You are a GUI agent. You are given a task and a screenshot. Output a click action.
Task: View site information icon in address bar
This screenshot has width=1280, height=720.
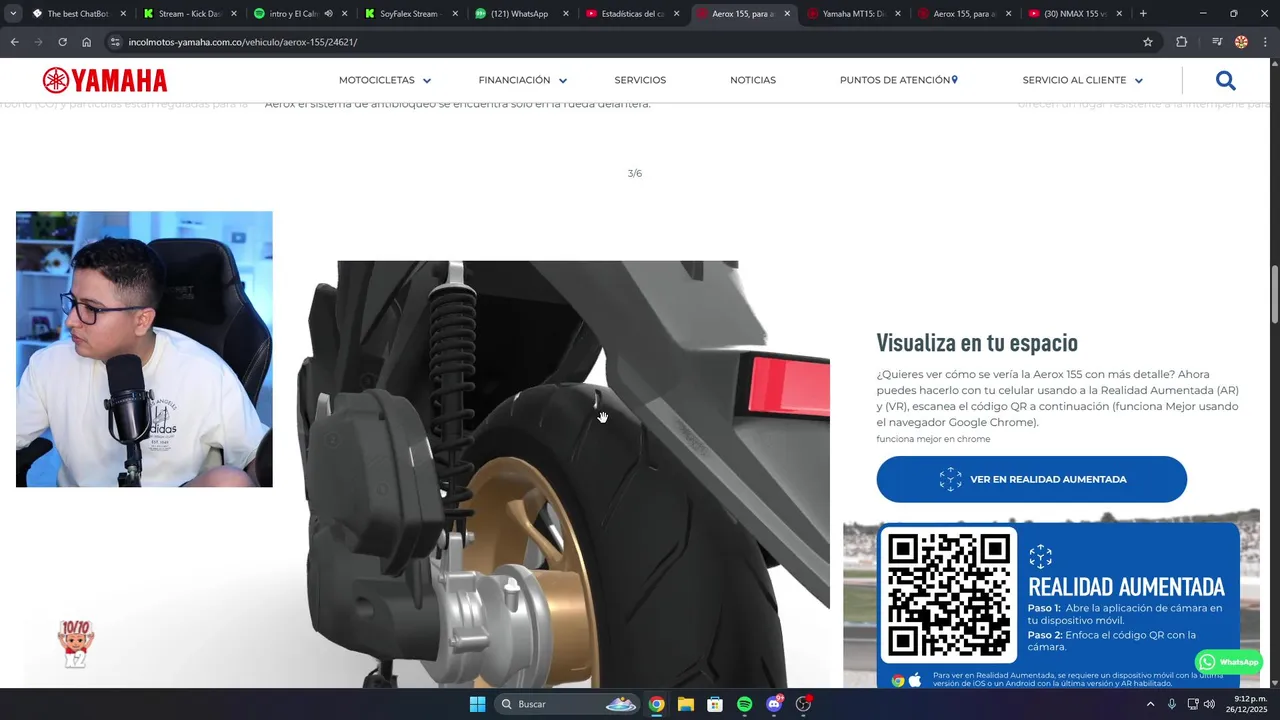[115, 42]
